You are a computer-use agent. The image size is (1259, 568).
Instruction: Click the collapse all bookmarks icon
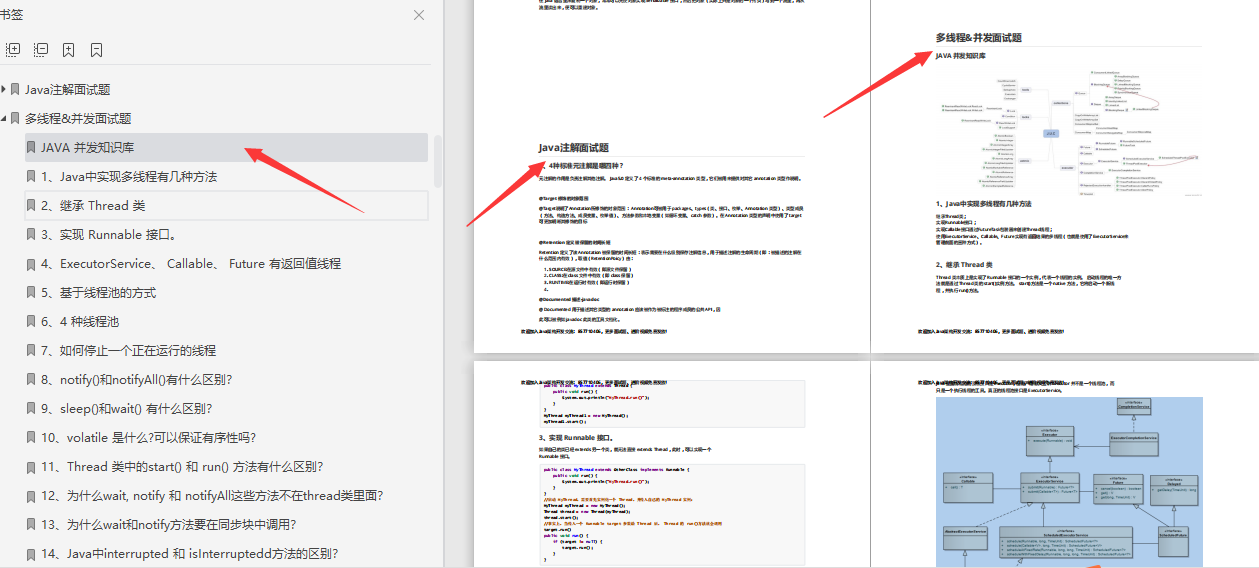(x=41, y=49)
